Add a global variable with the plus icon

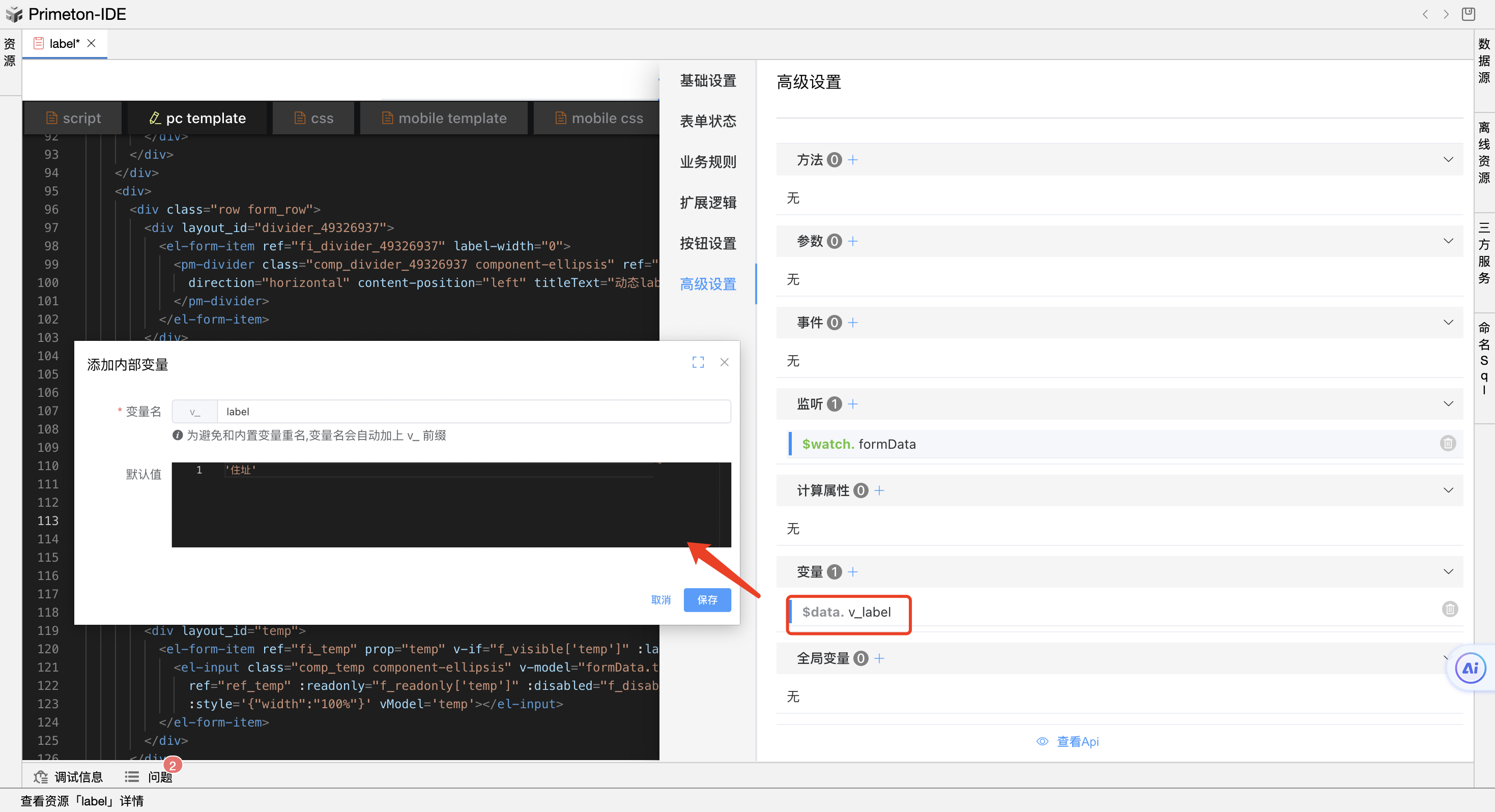pos(879,658)
